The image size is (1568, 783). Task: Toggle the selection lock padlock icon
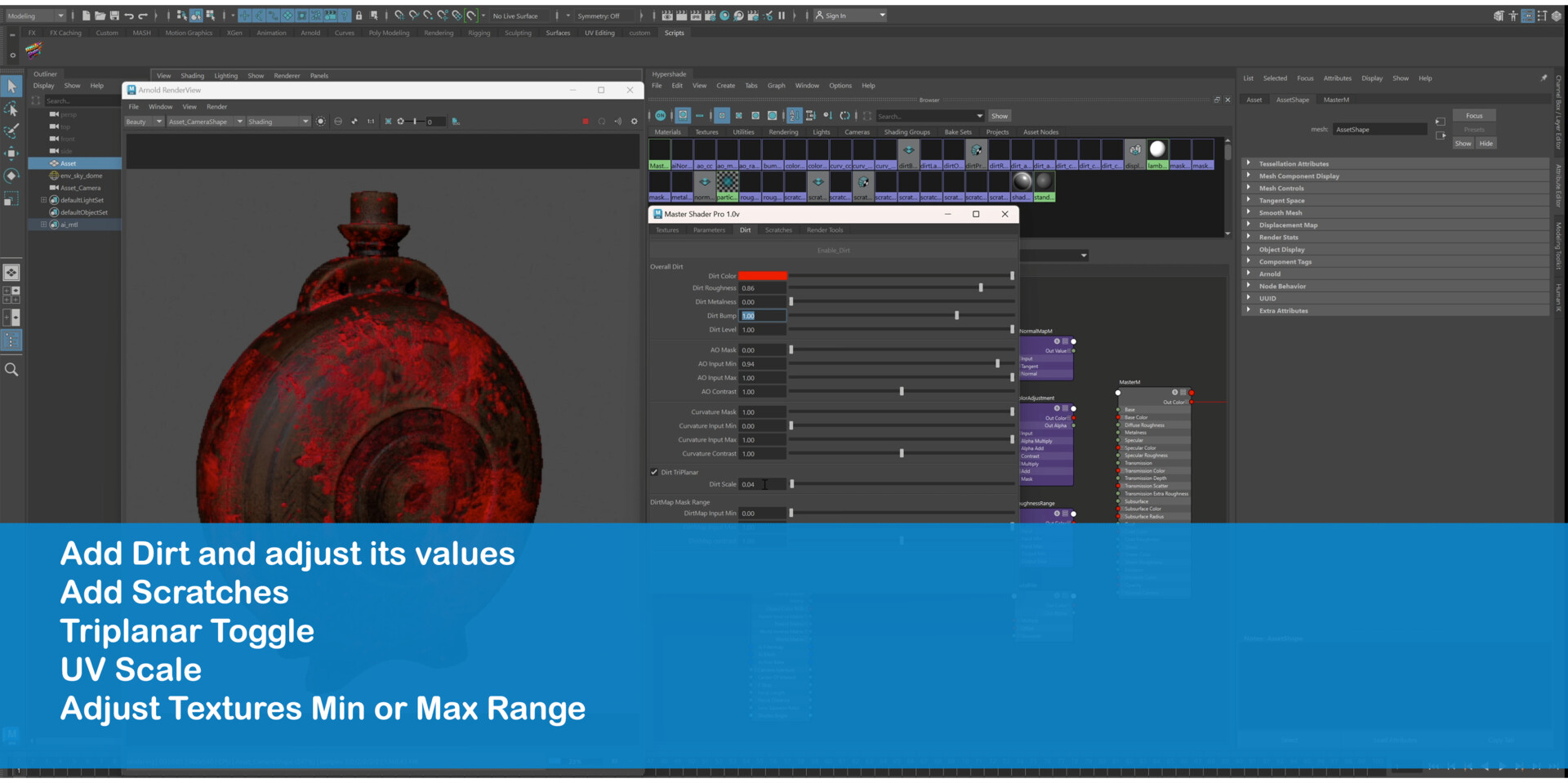click(359, 15)
